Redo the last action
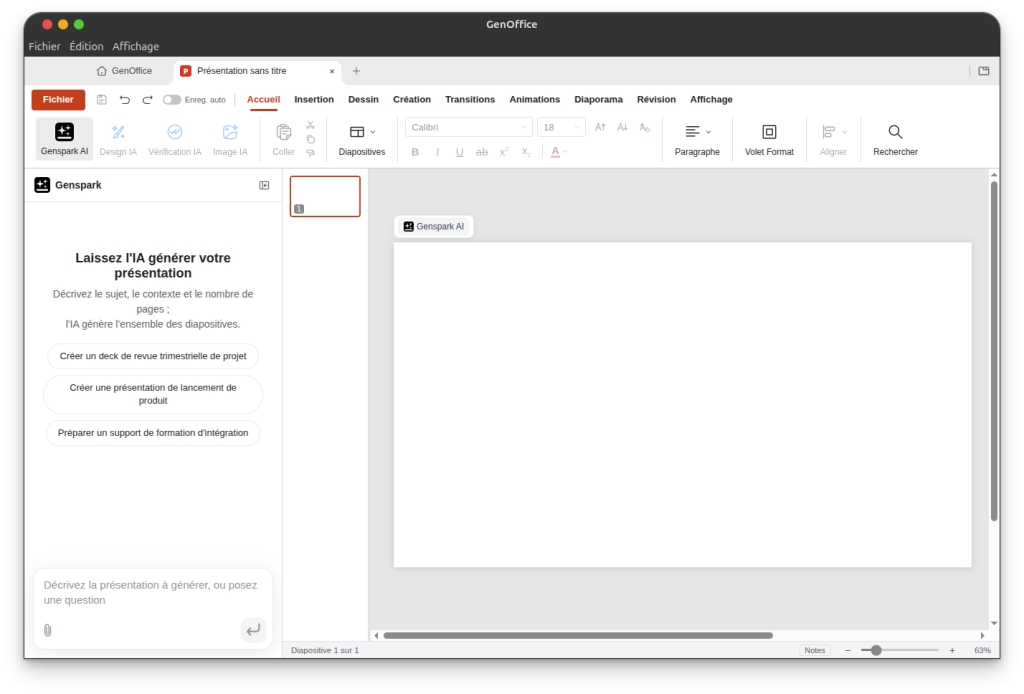This screenshot has width=1024, height=694. (x=148, y=99)
